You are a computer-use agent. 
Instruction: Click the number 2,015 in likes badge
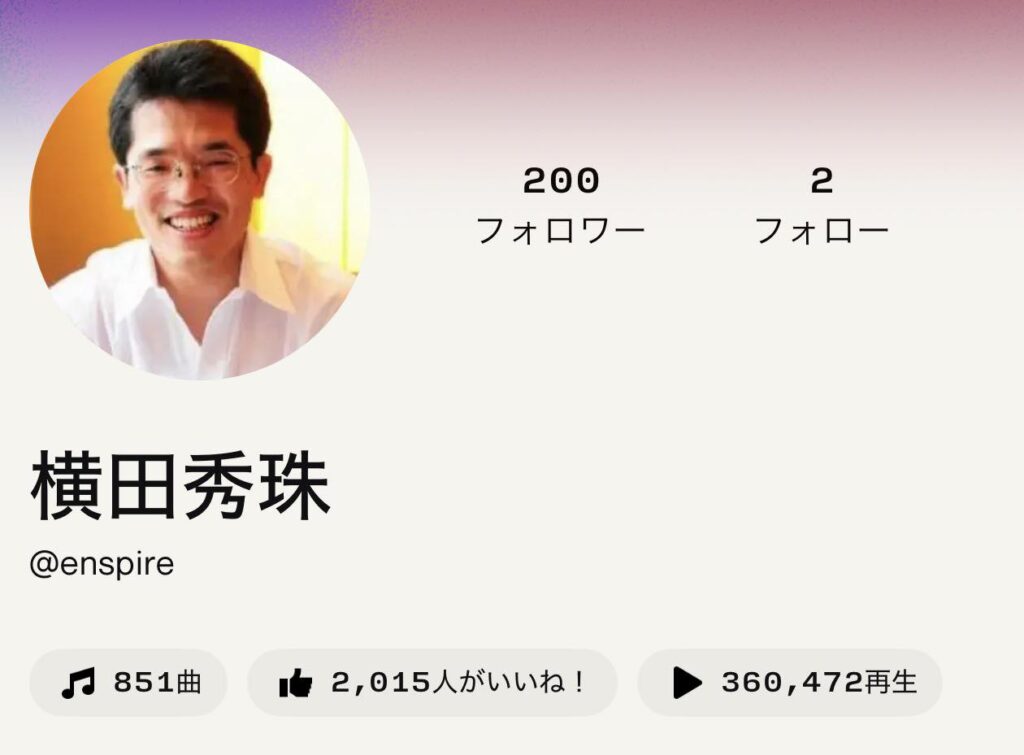[x=381, y=683]
